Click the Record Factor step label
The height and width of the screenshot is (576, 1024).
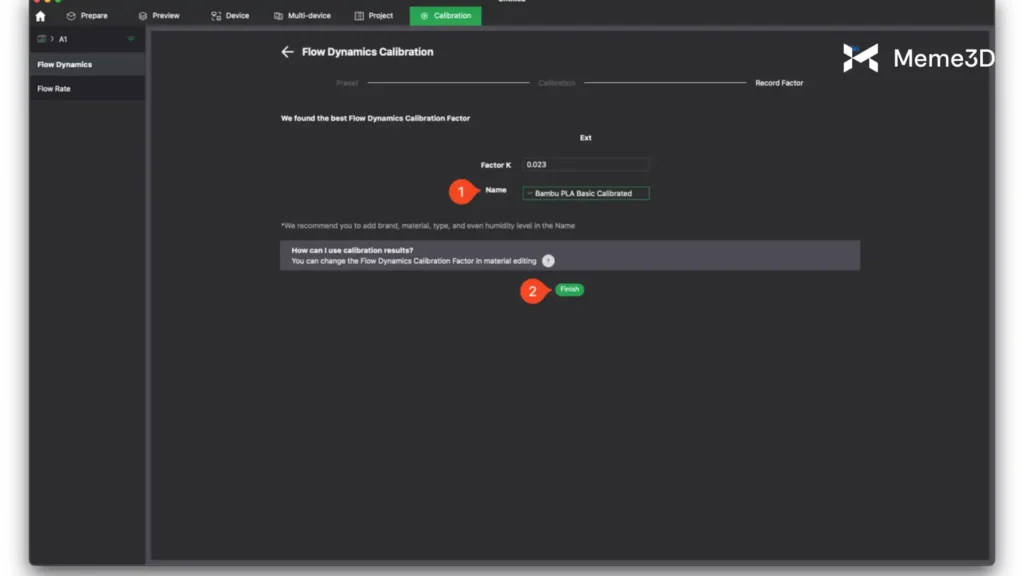(x=778, y=83)
